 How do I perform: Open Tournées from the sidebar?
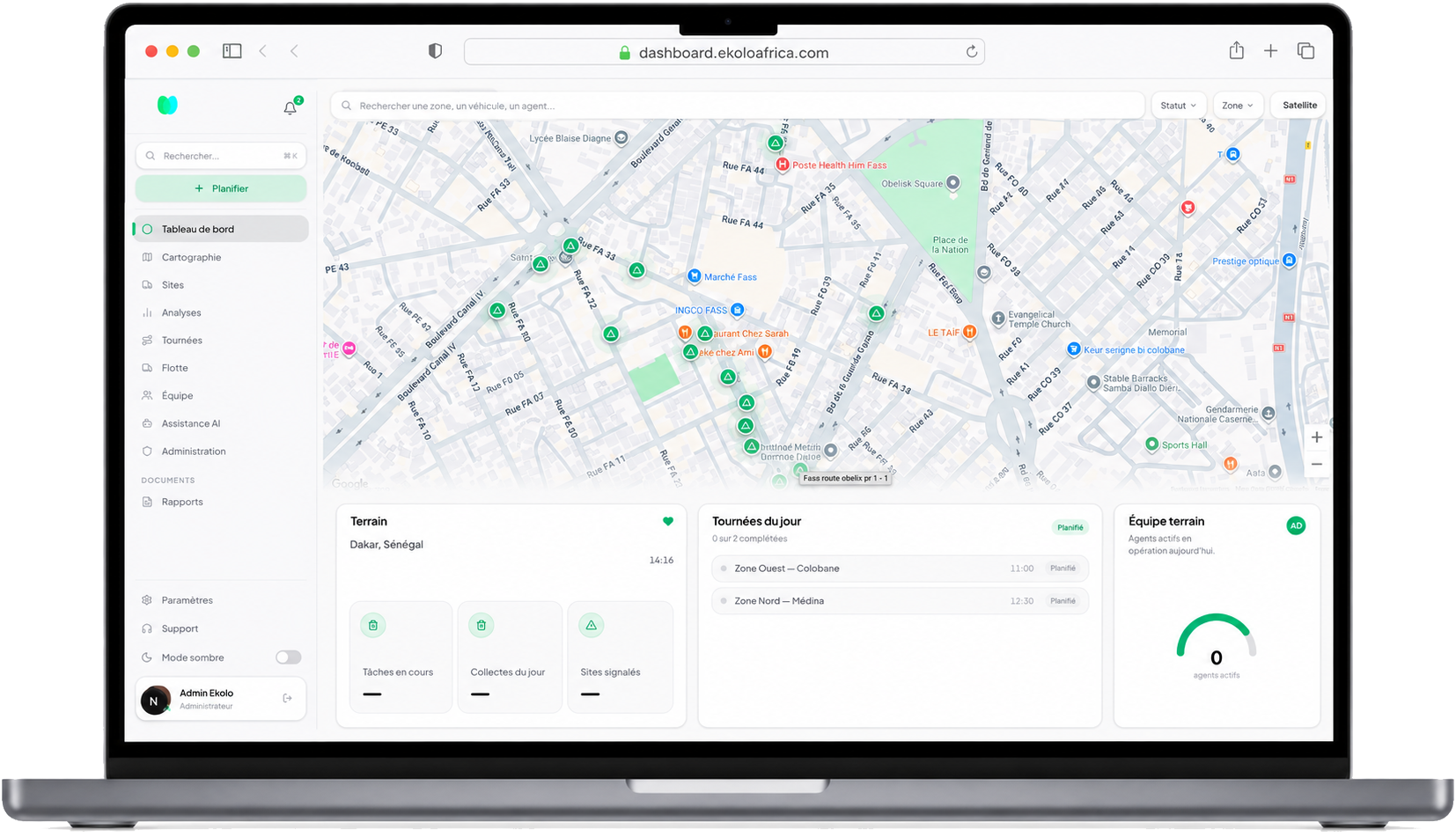tap(222, 341)
